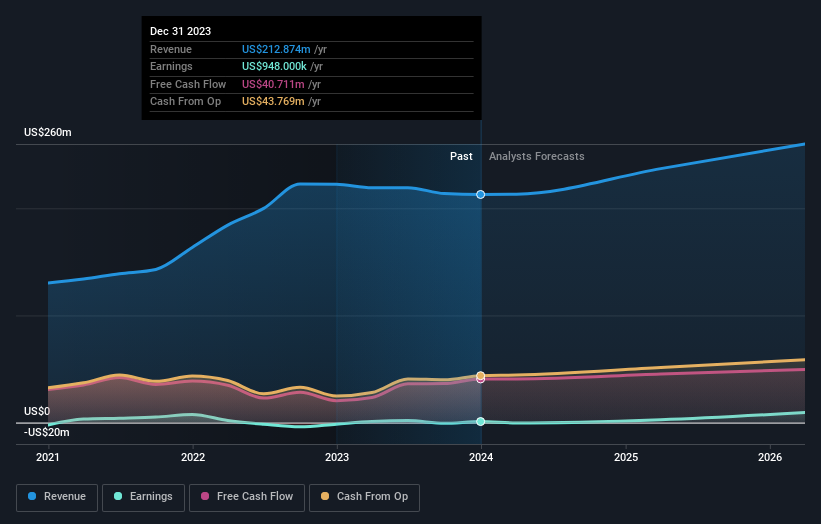Click the Free Cash Flow label in tooltip
This screenshot has width=821, height=524.
(x=188, y=84)
